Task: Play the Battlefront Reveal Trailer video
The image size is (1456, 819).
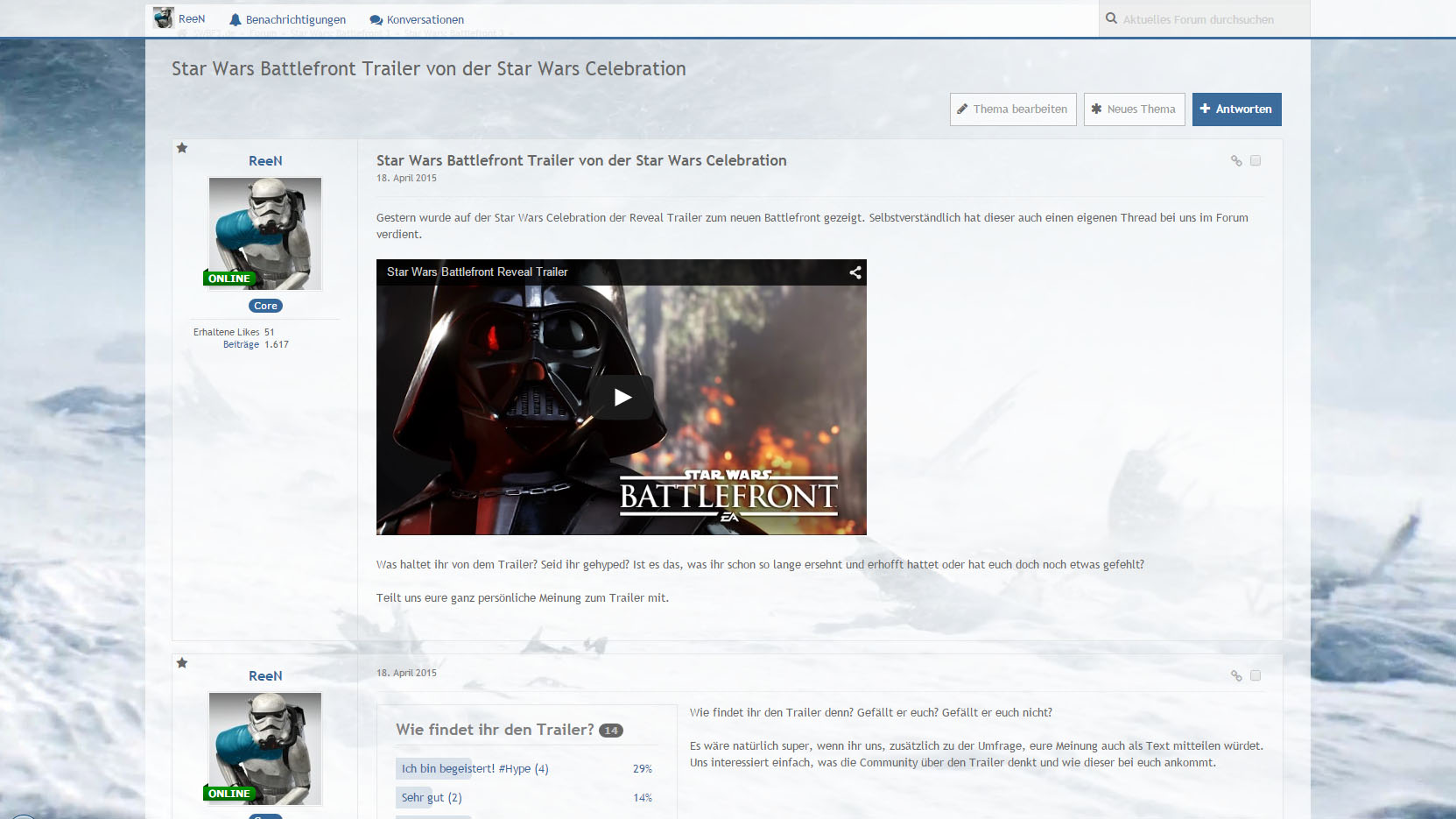Action: (x=622, y=397)
